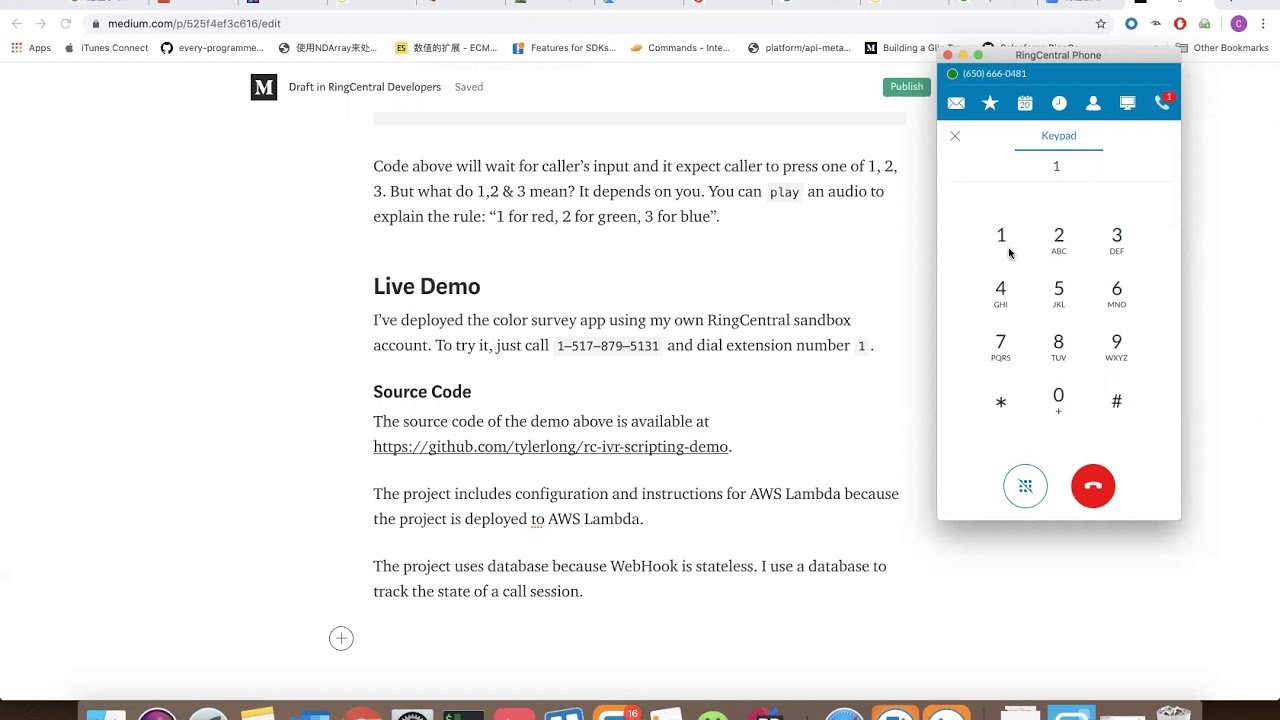Open Features for SDKs bookmark
Viewport: 1280px width, 720px height.
[x=564, y=48]
